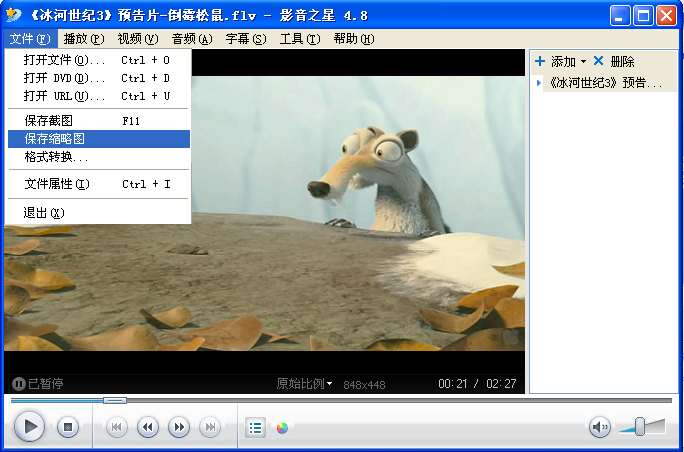Click the fast forward button
The width and height of the screenshot is (684, 452).
tap(179, 428)
